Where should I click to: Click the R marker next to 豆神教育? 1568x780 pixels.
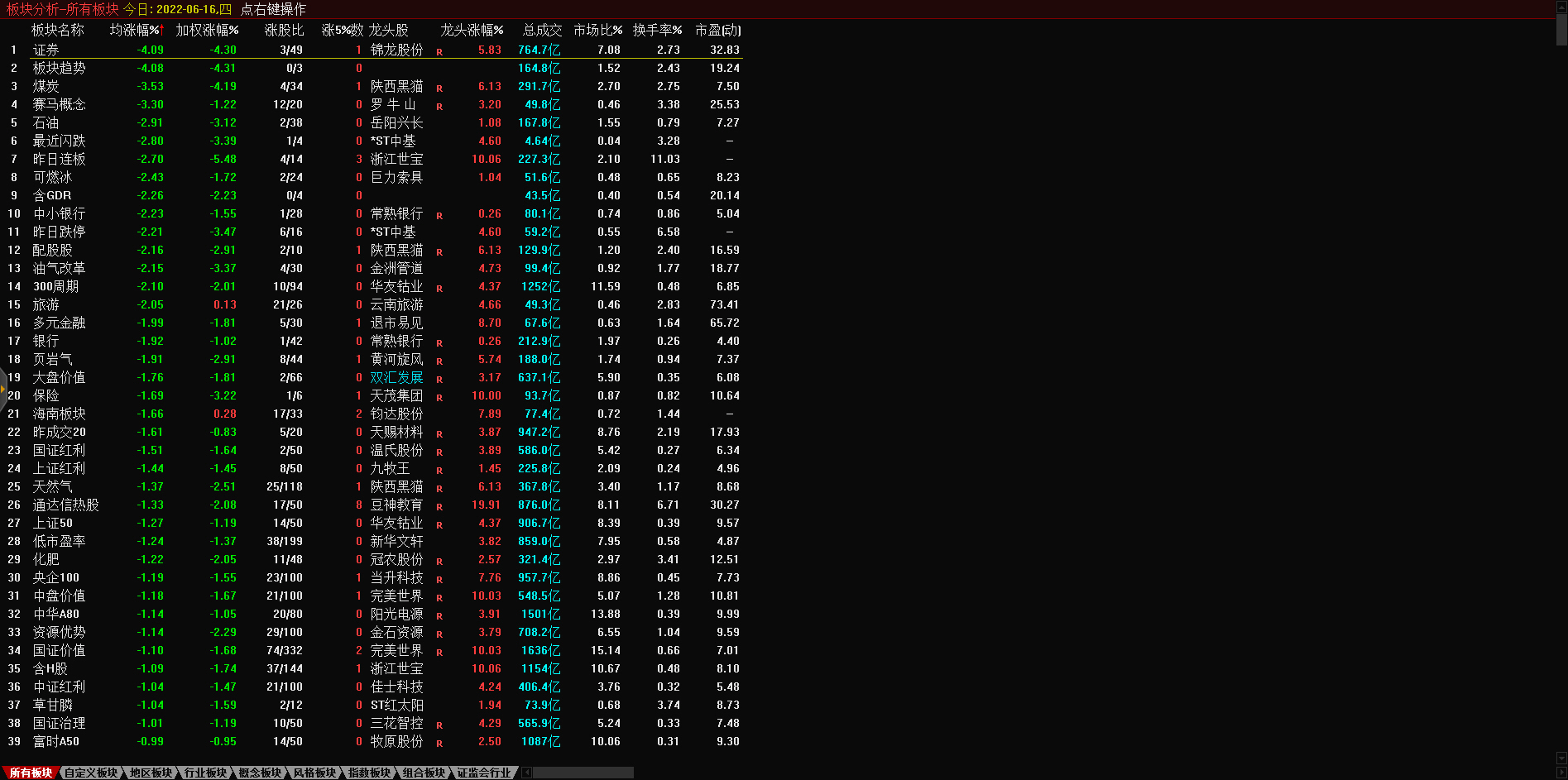439,507
